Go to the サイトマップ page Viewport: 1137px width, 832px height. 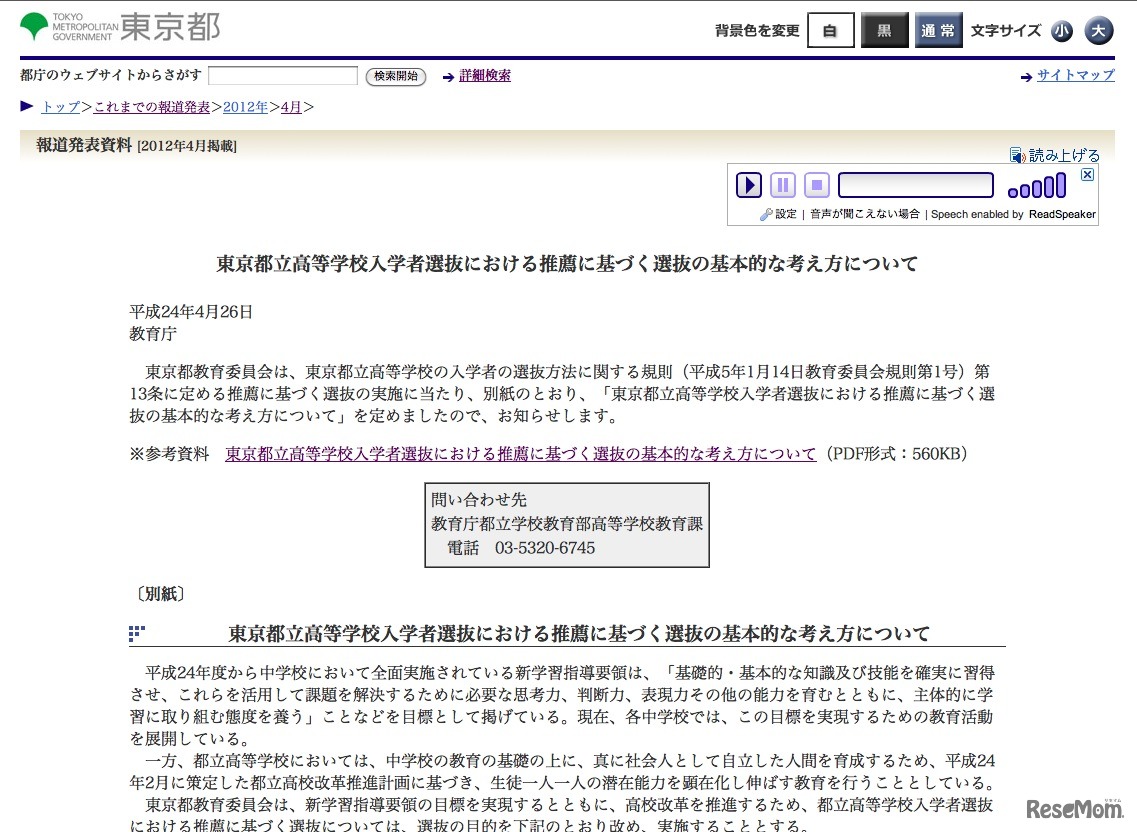pos(1075,76)
